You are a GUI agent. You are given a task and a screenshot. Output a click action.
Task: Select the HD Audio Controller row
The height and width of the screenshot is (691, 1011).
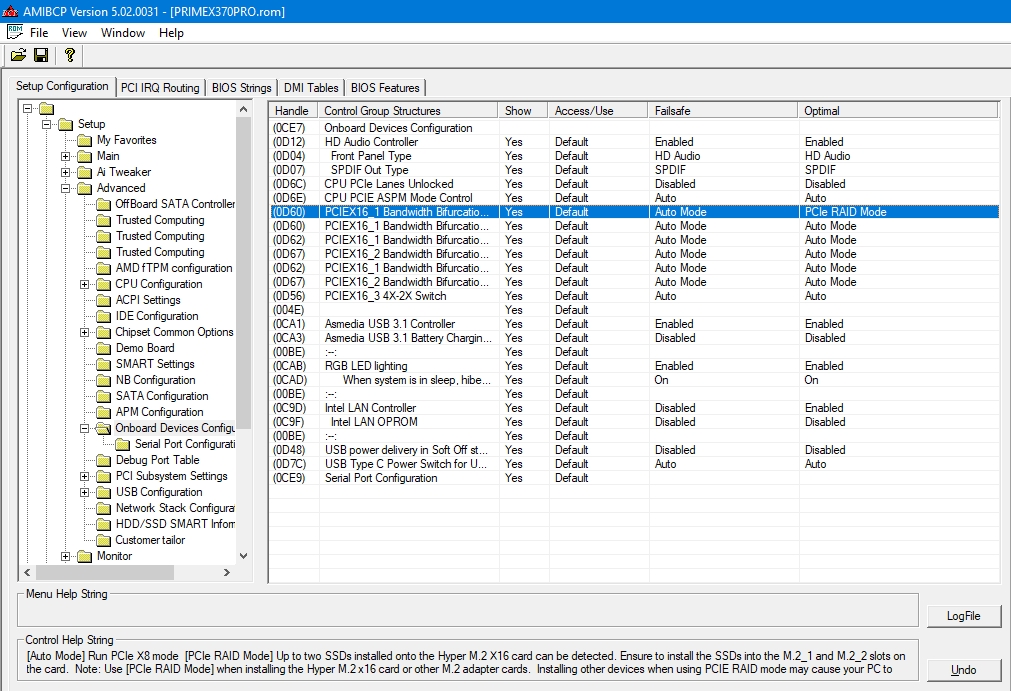634,142
